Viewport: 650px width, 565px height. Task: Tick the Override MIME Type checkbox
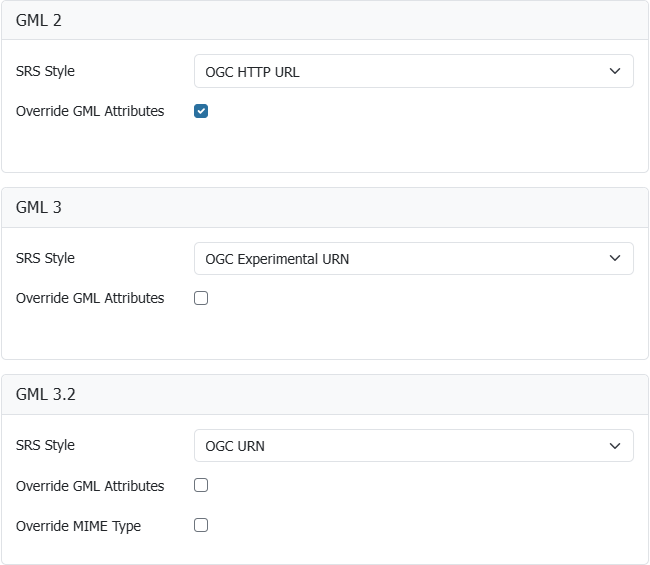pos(201,525)
